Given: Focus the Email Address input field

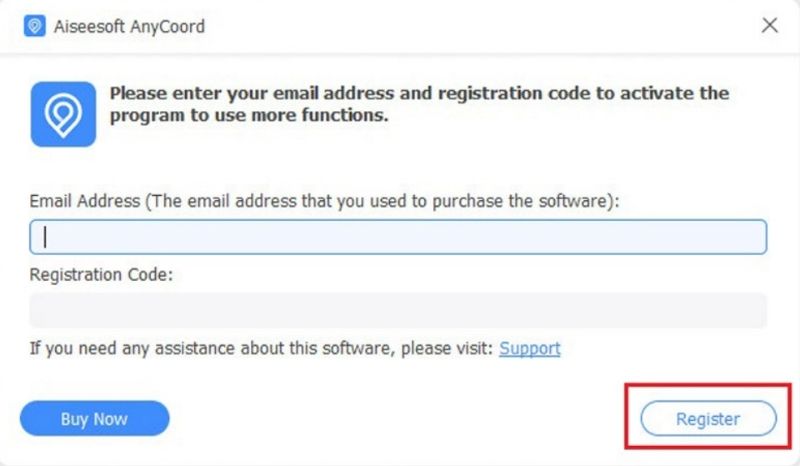Looking at the screenshot, I should [400, 237].
